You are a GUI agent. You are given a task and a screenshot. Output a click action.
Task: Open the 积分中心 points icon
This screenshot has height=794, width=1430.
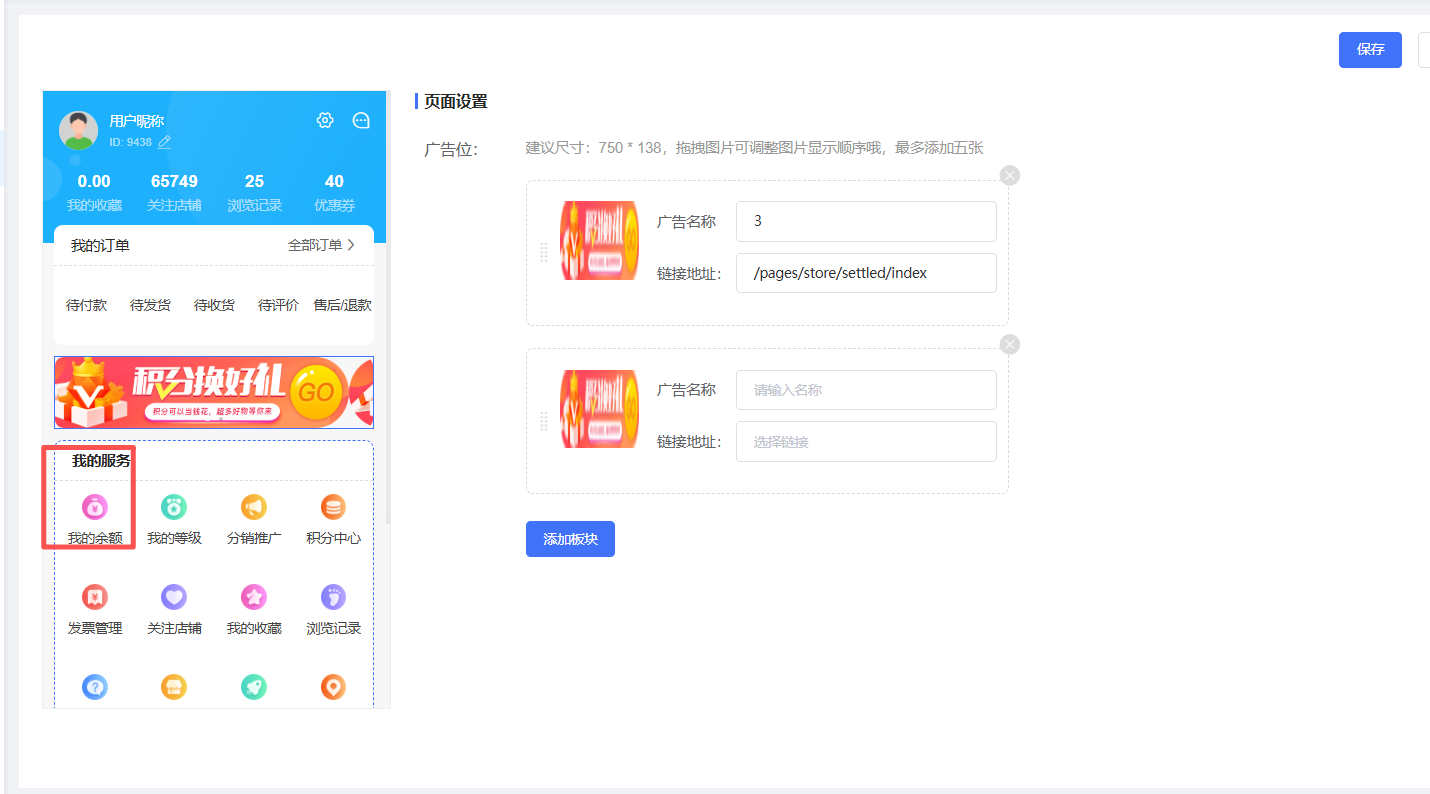[x=333, y=508]
